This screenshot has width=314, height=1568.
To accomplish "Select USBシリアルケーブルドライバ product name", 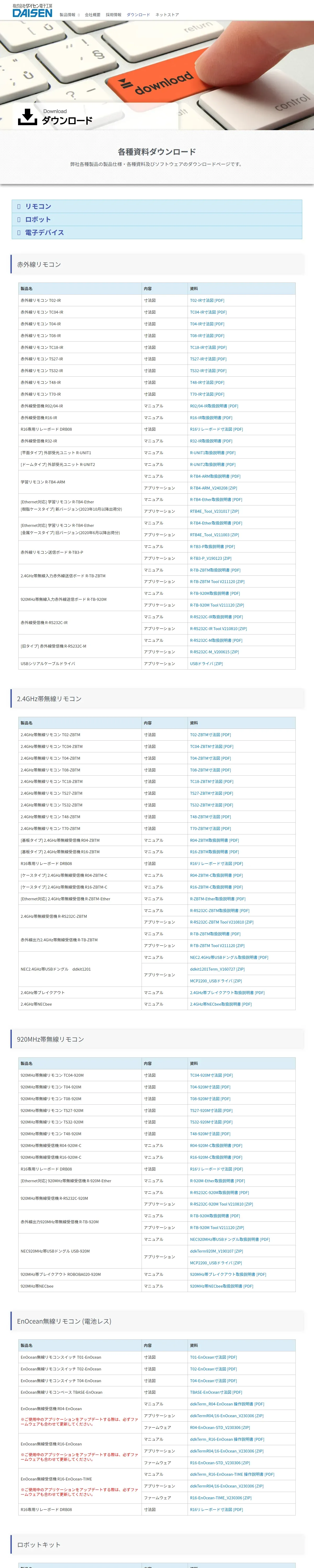I will [x=48, y=664].
